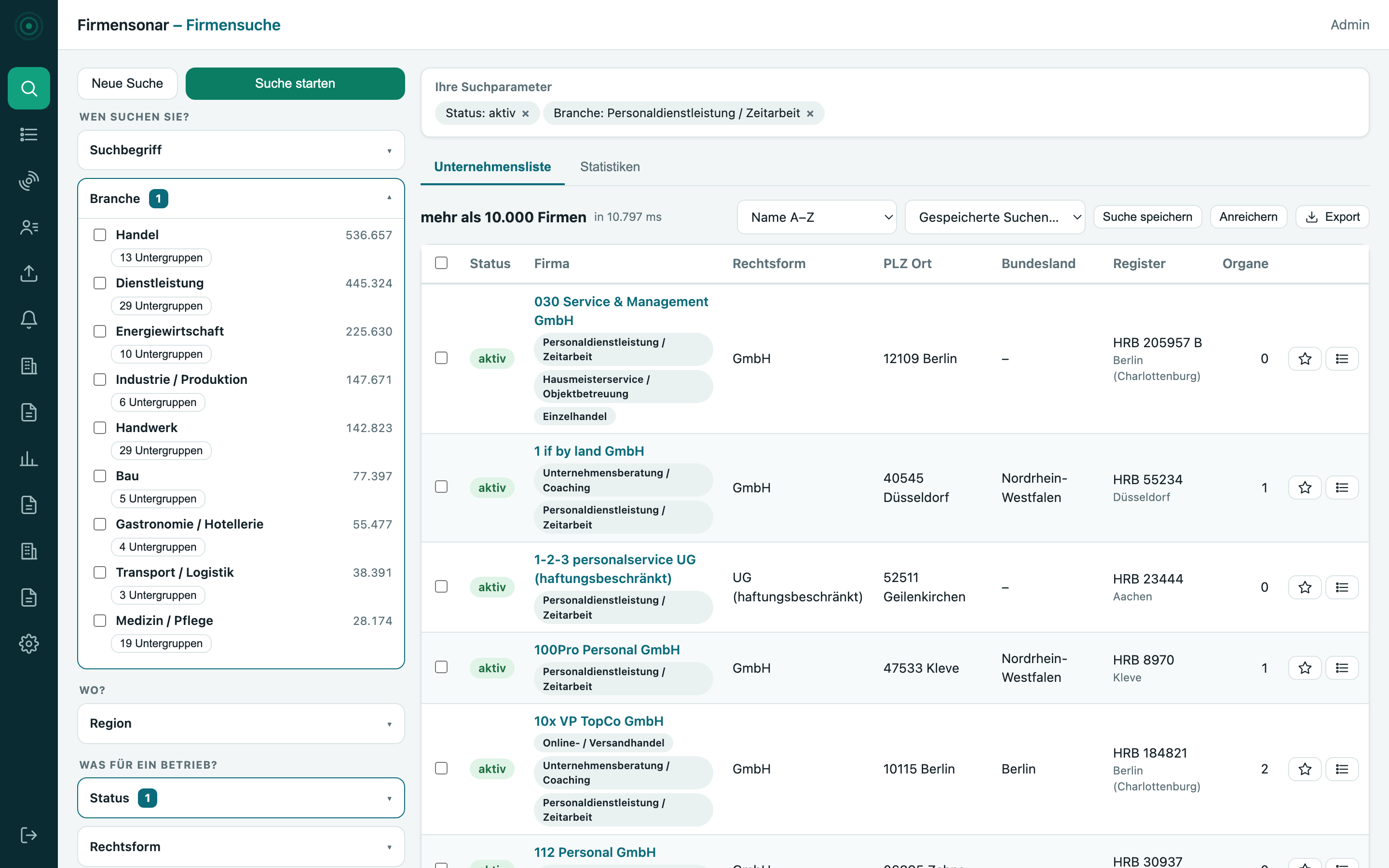The image size is (1389, 868).
Task: Open the Admin user menu
Action: [1349, 25]
